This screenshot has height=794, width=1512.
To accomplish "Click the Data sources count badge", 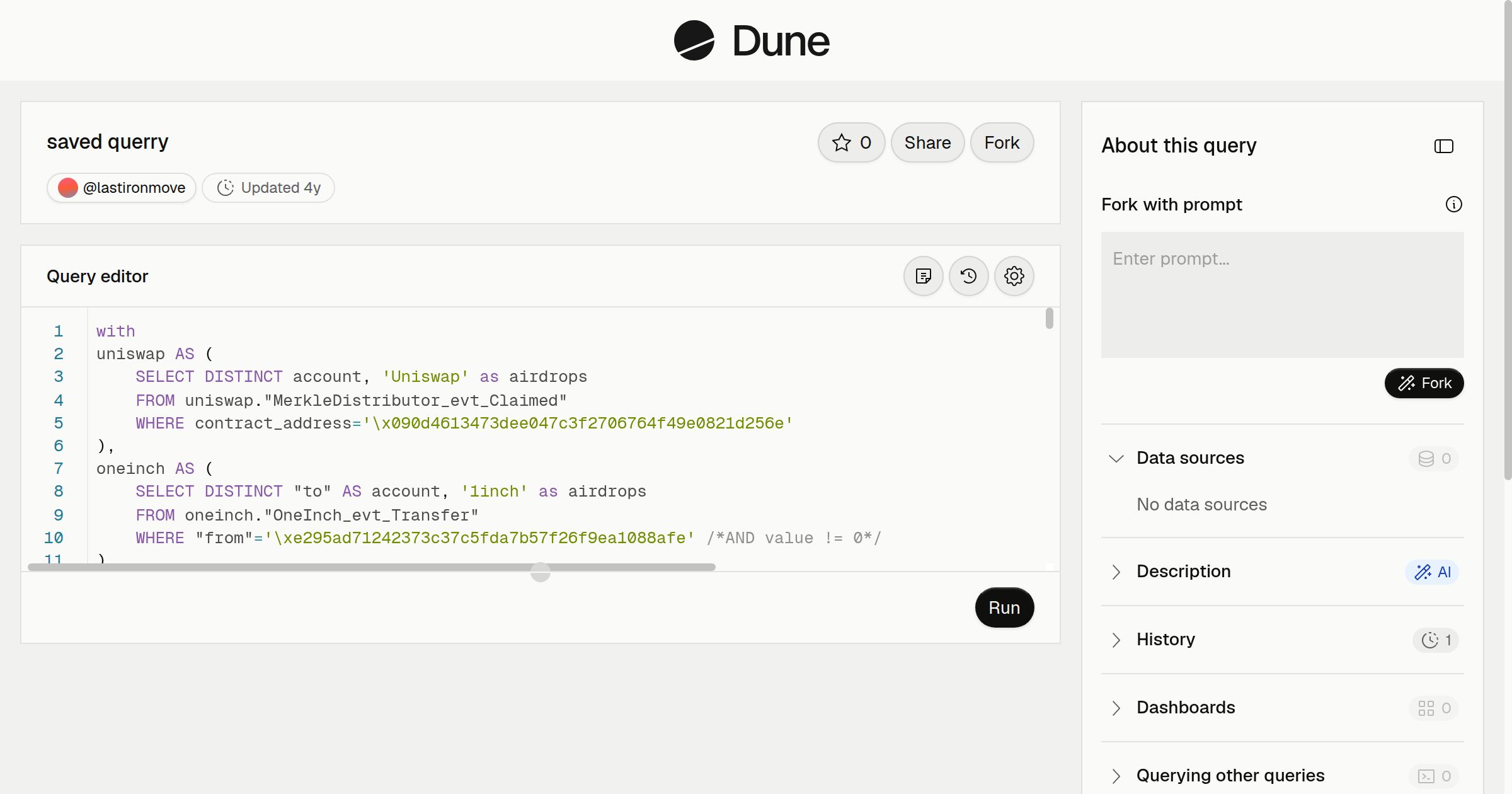I will (1434, 459).
